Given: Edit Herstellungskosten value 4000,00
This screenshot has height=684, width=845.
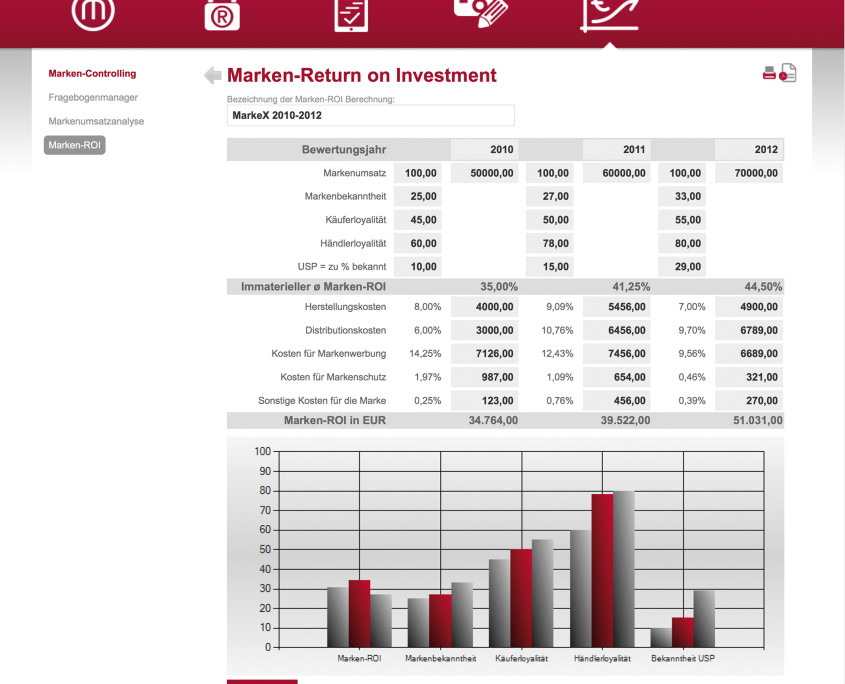Looking at the screenshot, I should click(x=484, y=307).
